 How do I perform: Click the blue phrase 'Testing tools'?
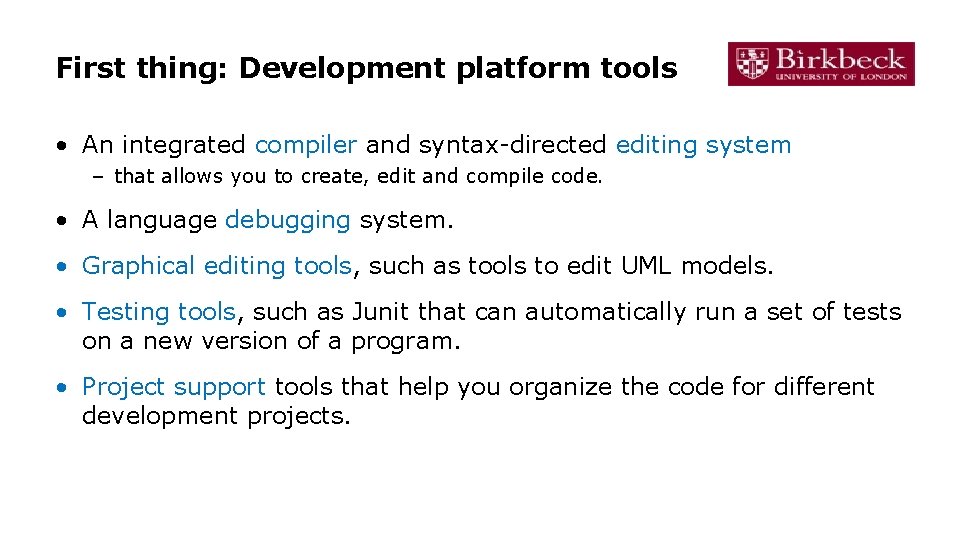(159, 312)
